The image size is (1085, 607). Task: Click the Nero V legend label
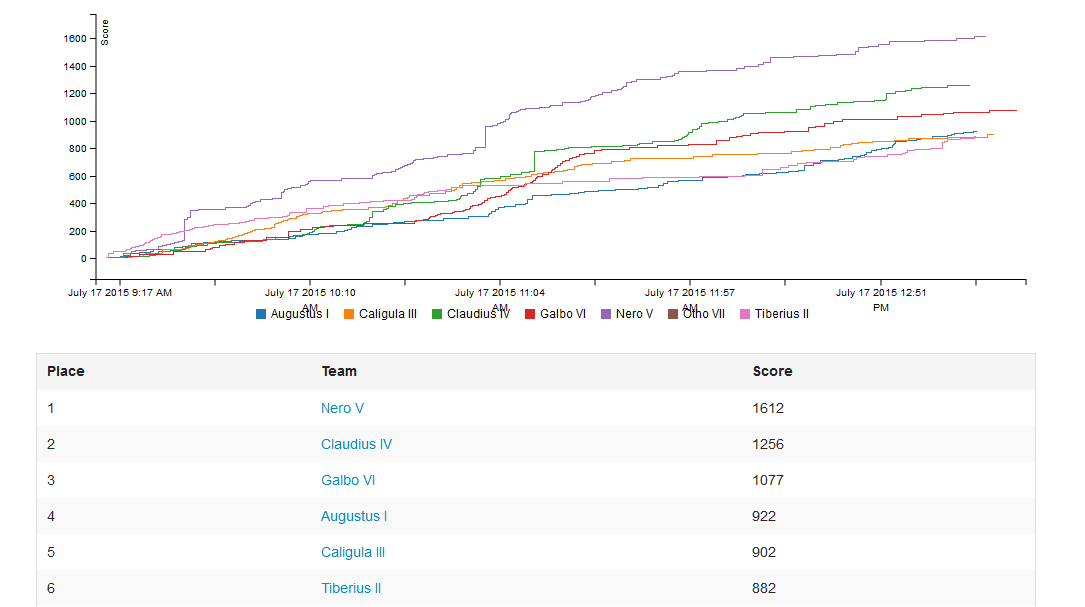(x=634, y=314)
